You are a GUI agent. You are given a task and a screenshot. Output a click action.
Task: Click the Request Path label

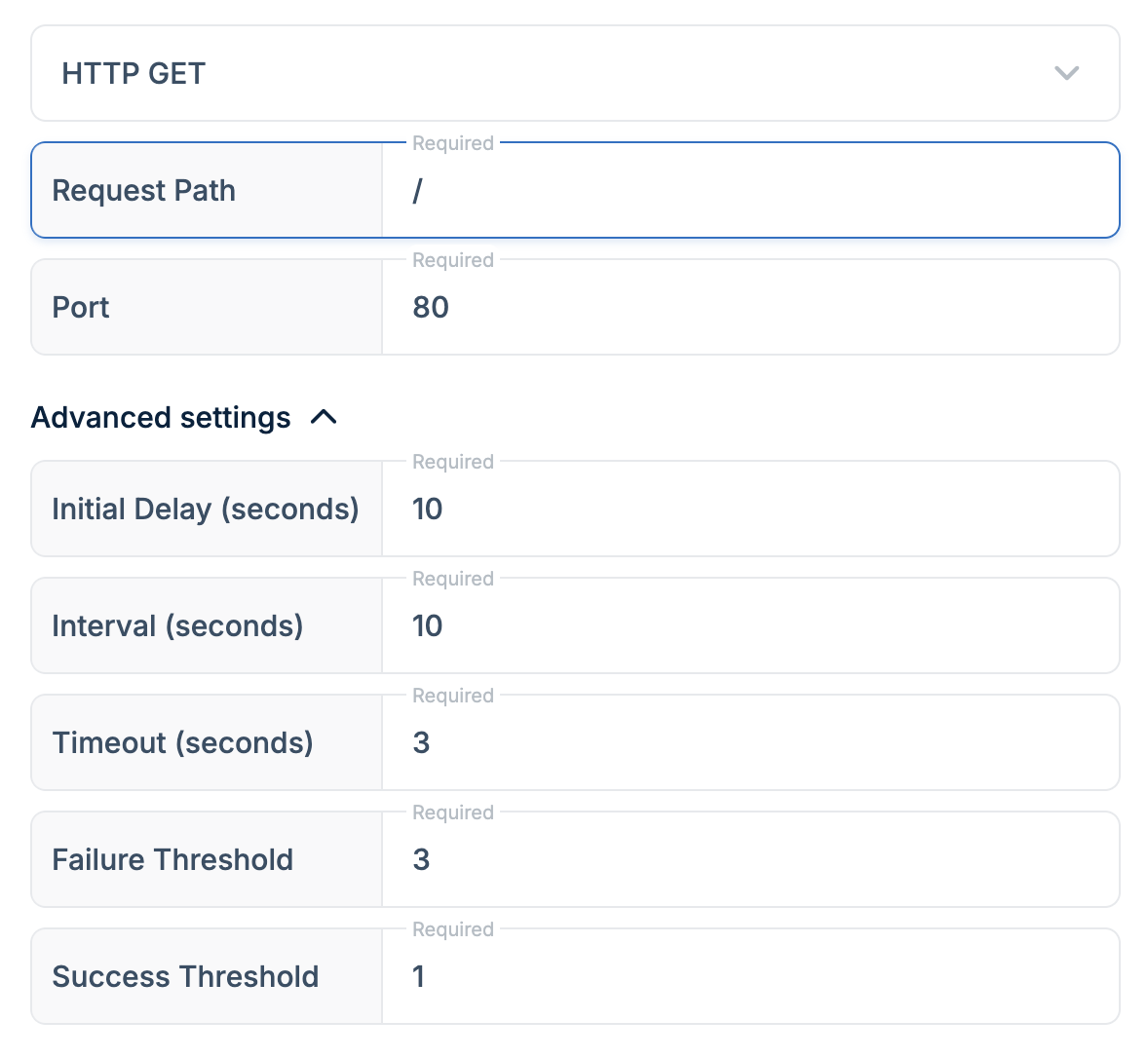(144, 191)
